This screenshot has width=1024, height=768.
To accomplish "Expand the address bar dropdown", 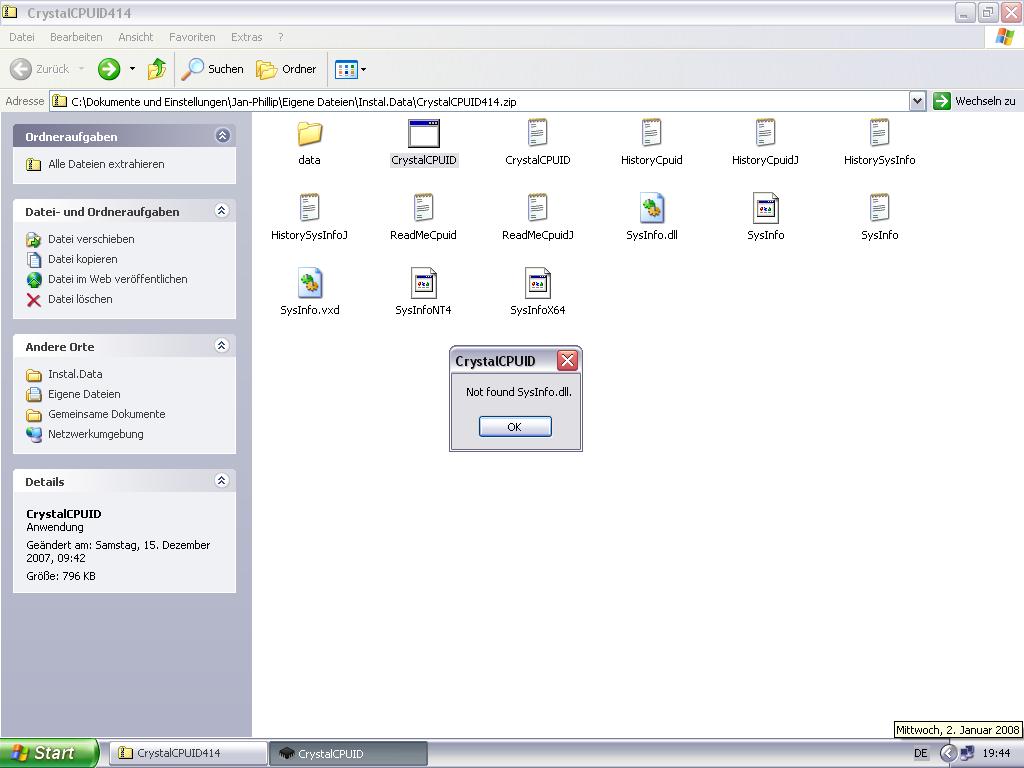I will tap(918, 101).
